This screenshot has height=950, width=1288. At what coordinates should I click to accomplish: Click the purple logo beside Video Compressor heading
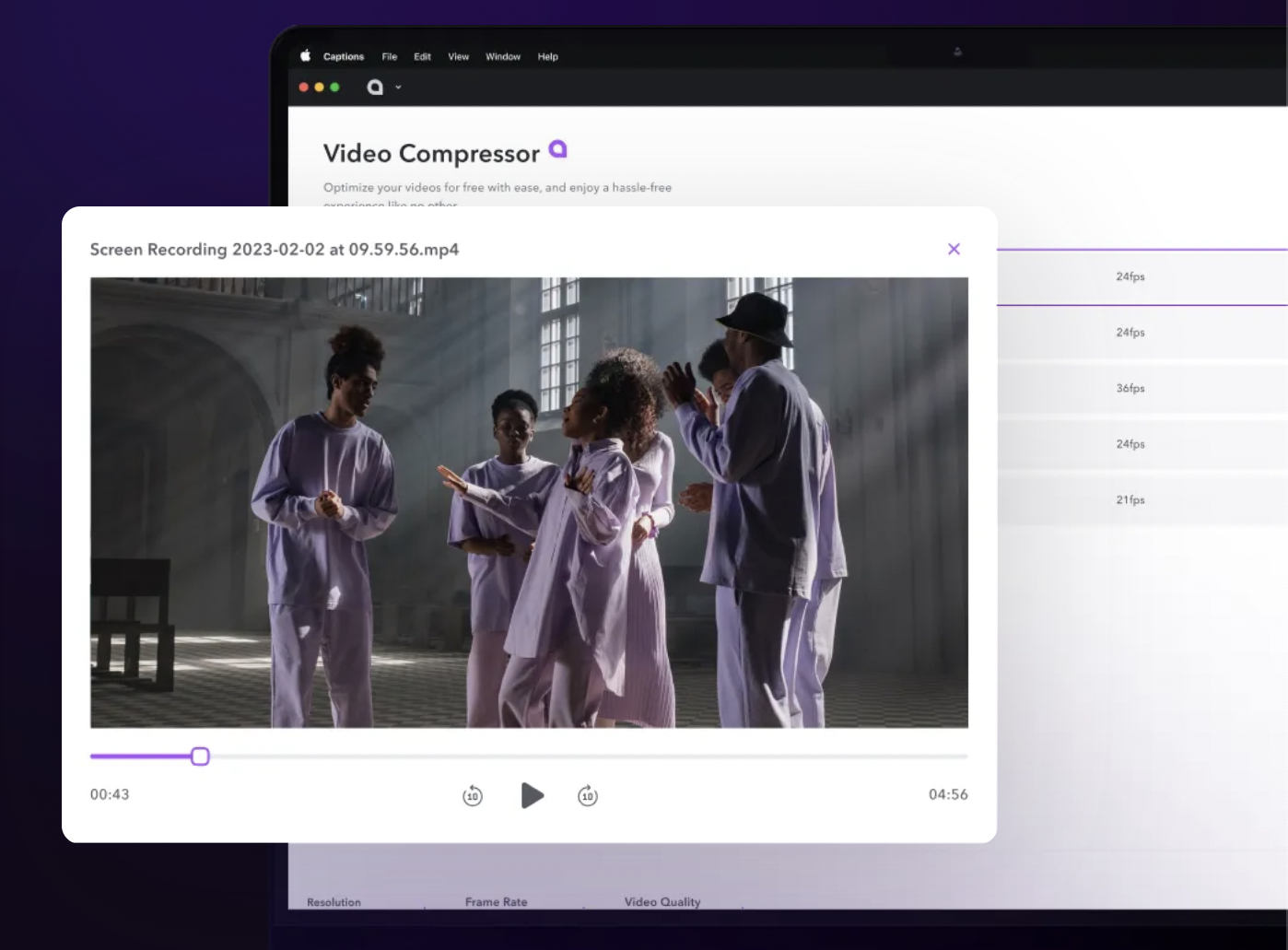pyautogui.click(x=556, y=148)
